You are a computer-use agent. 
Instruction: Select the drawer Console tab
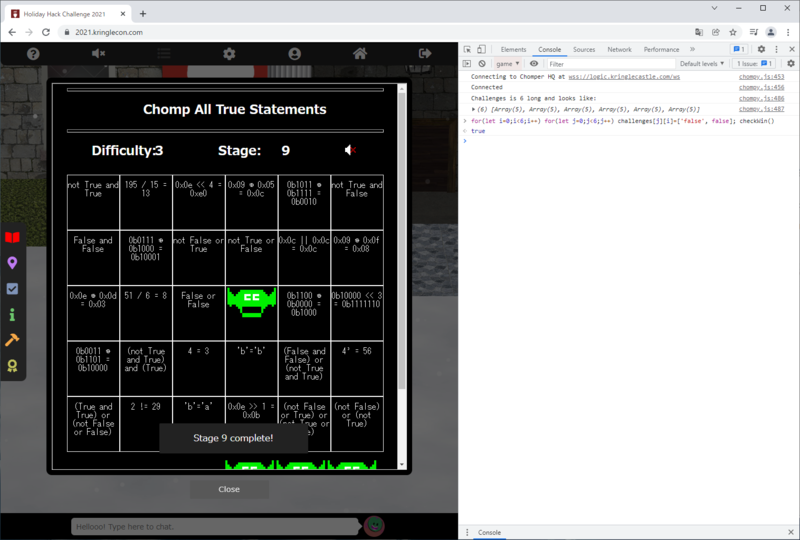[489, 532]
